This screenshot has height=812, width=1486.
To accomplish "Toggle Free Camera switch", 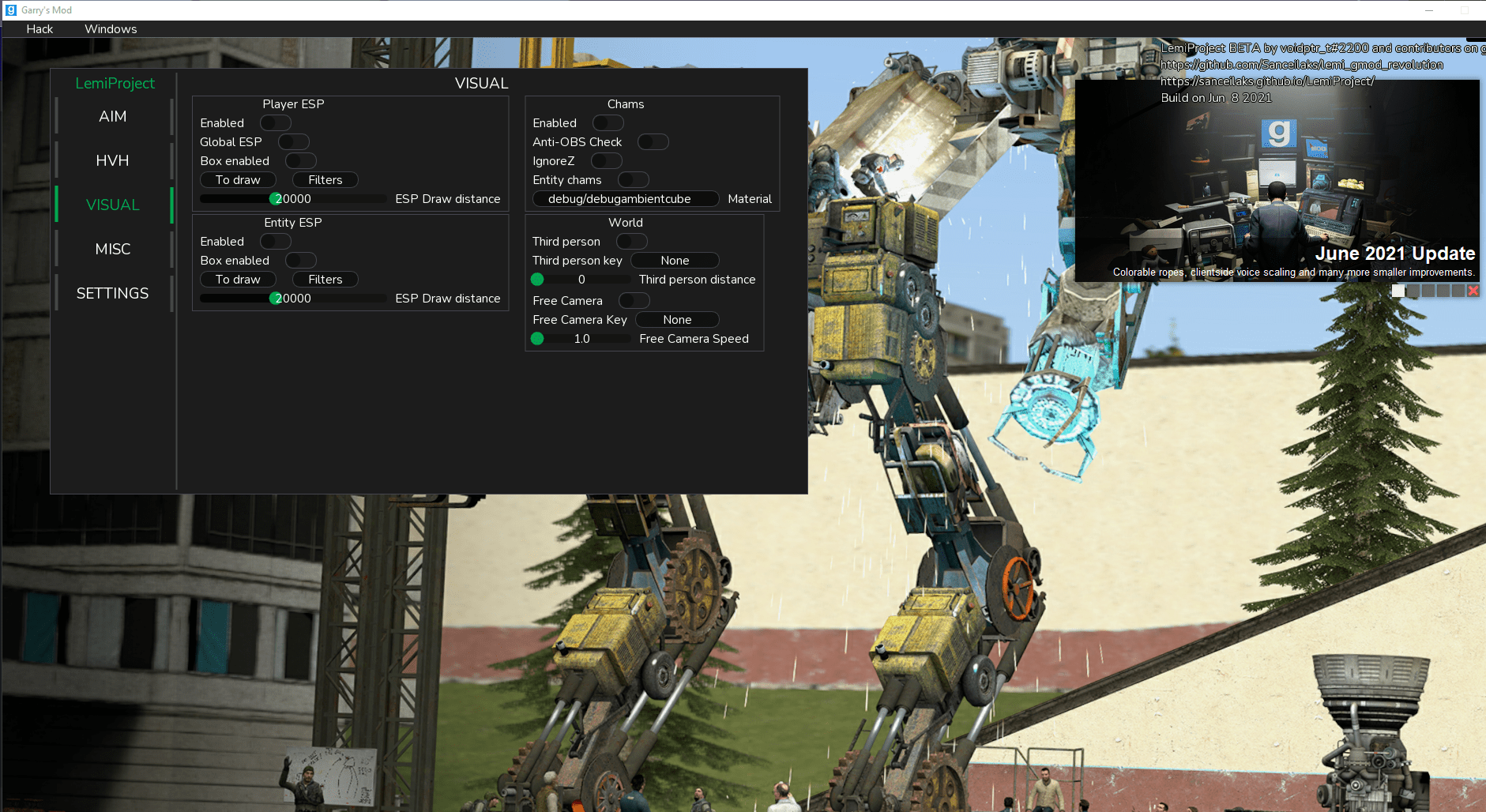I will pyautogui.click(x=634, y=301).
